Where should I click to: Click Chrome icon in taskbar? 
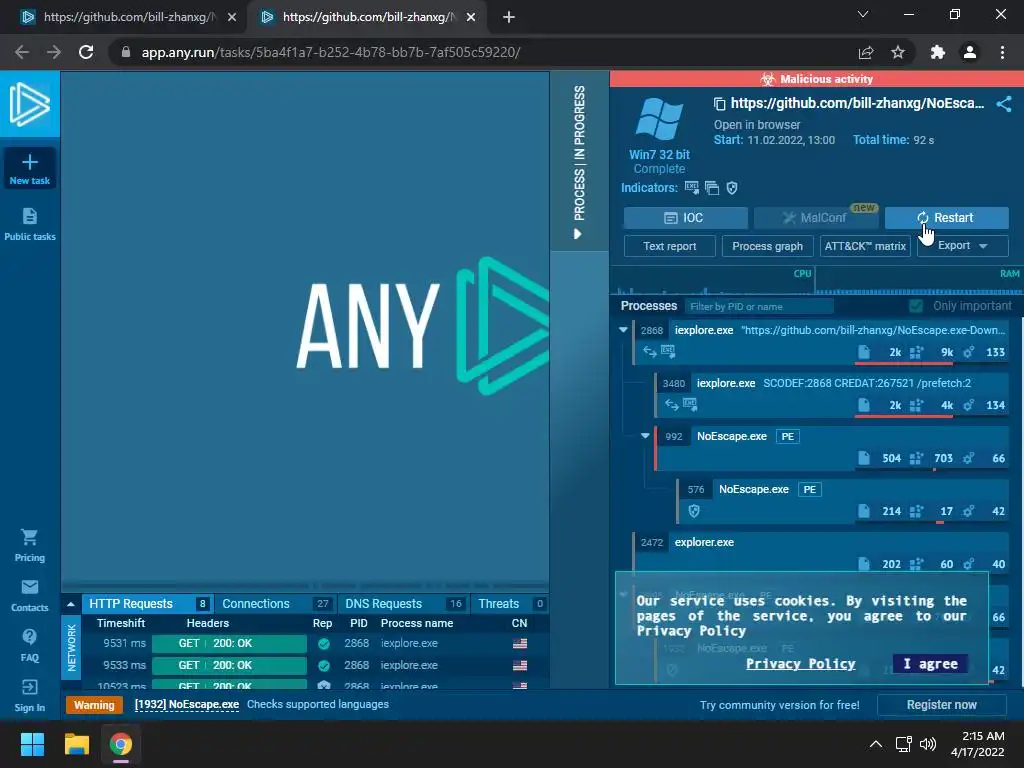click(x=120, y=744)
